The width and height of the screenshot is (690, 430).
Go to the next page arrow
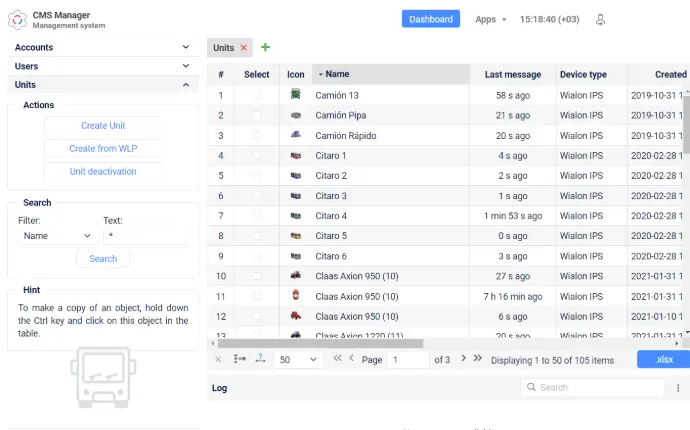[x=463, y=358]
